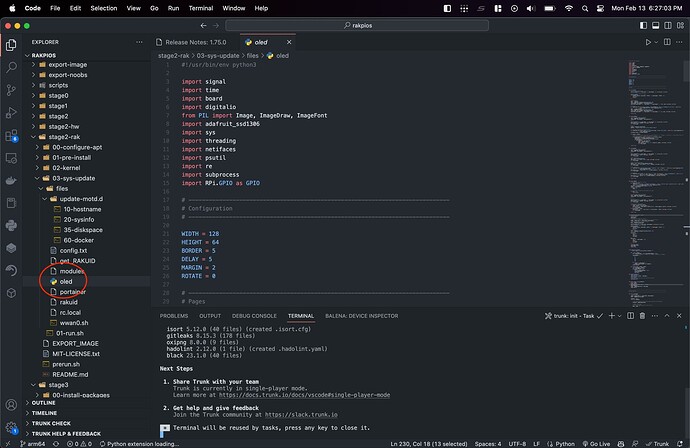The height and width of the screenshot is (448, 690).
Task: Expand the OUTLINE section
Action: click(44, 403)
